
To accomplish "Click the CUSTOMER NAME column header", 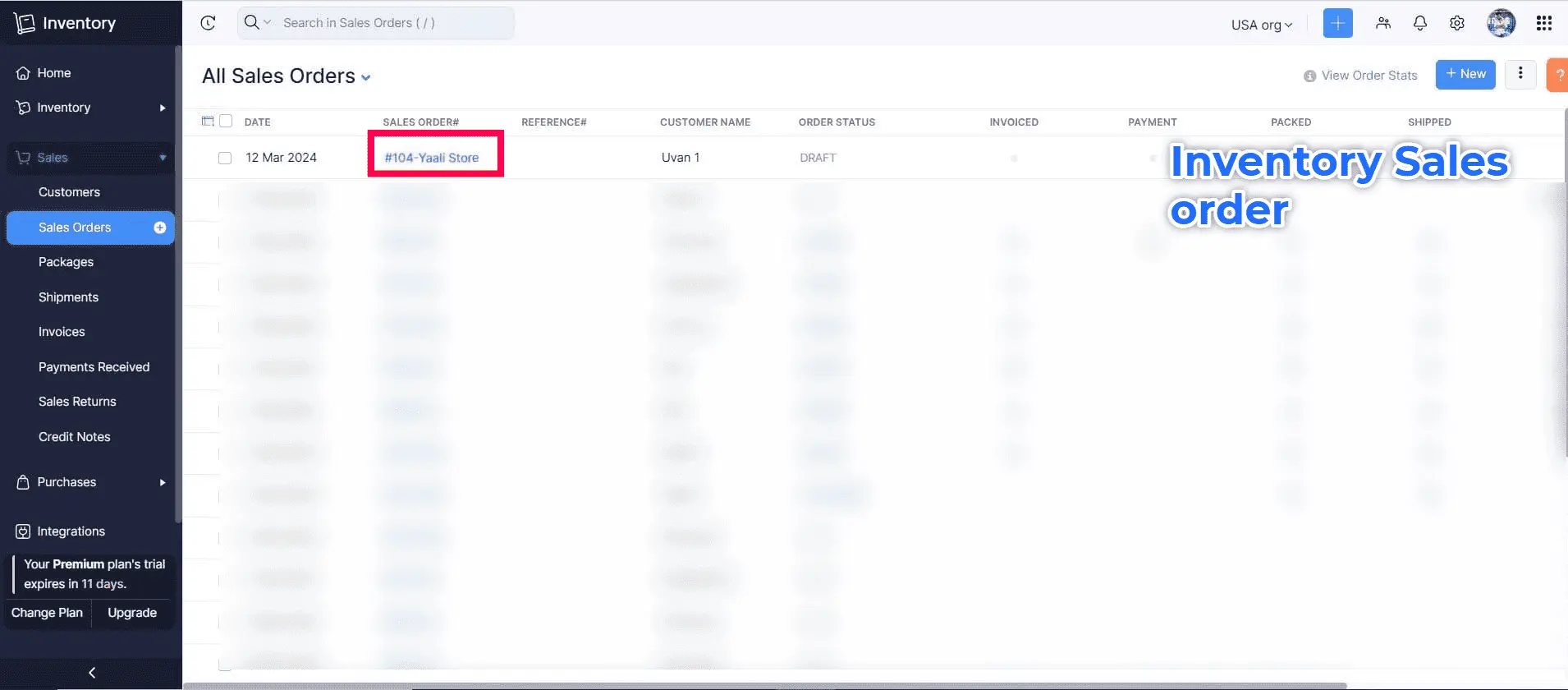I will click(x=705, y=122).
